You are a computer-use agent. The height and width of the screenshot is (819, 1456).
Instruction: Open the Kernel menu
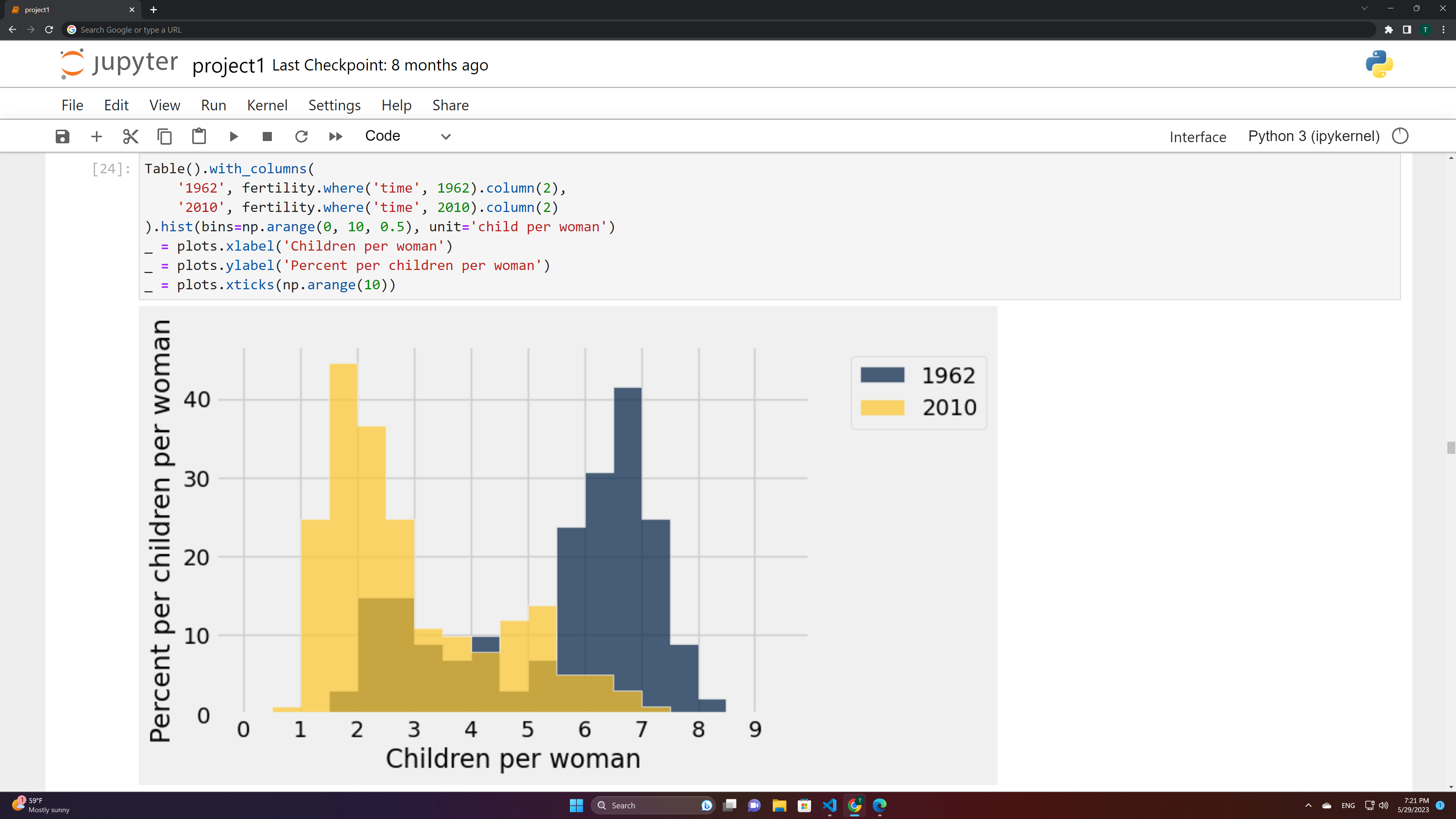267,105
